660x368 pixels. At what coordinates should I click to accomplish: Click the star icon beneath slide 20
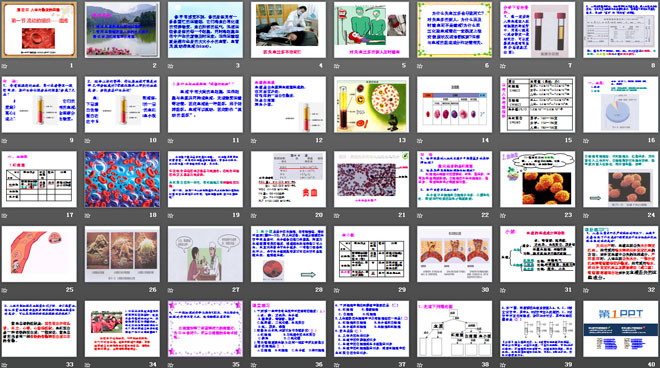pyautogui.click(x=254, y=216)
